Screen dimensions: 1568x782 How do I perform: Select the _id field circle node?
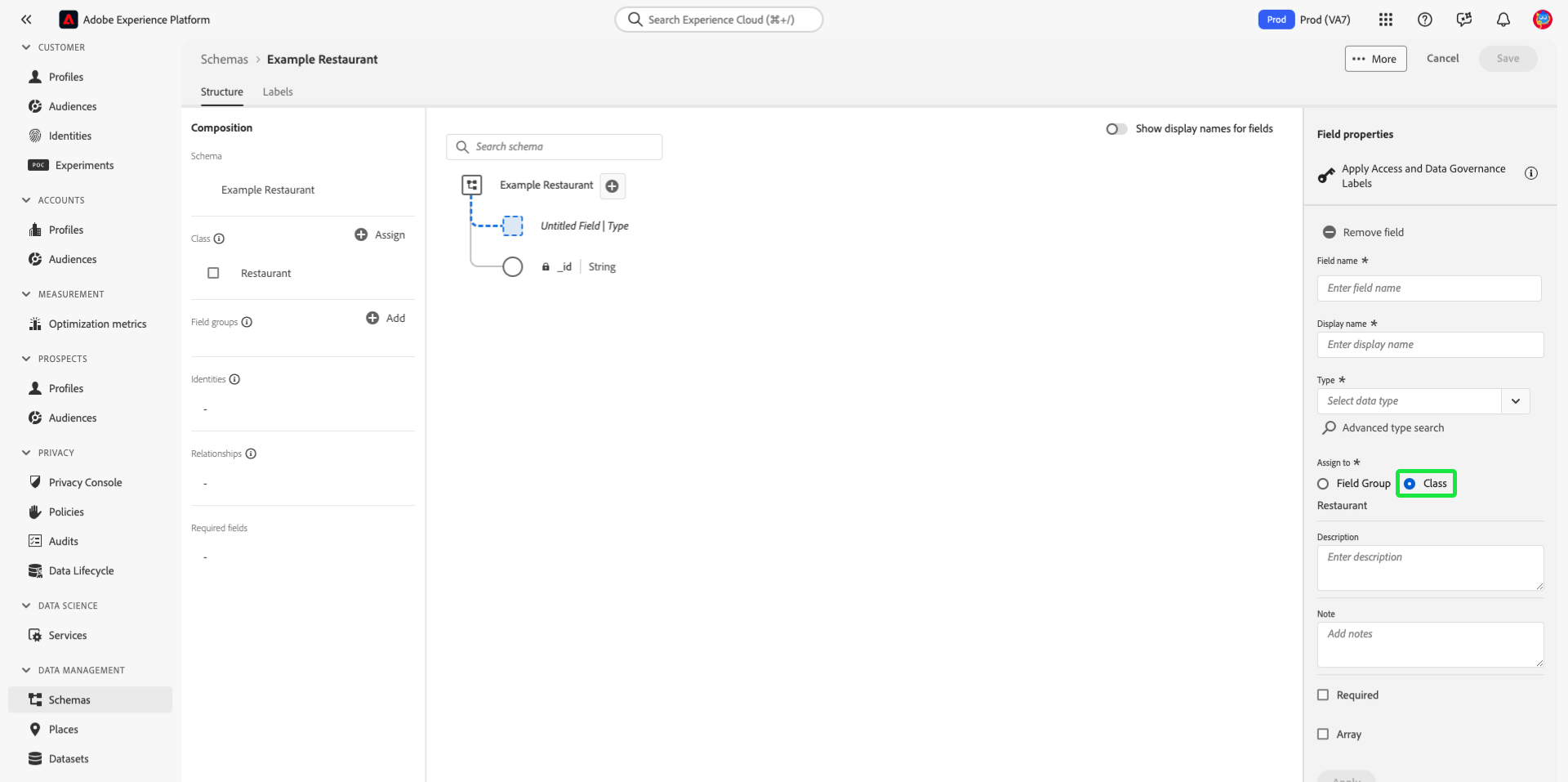click(x=513, y=267)
